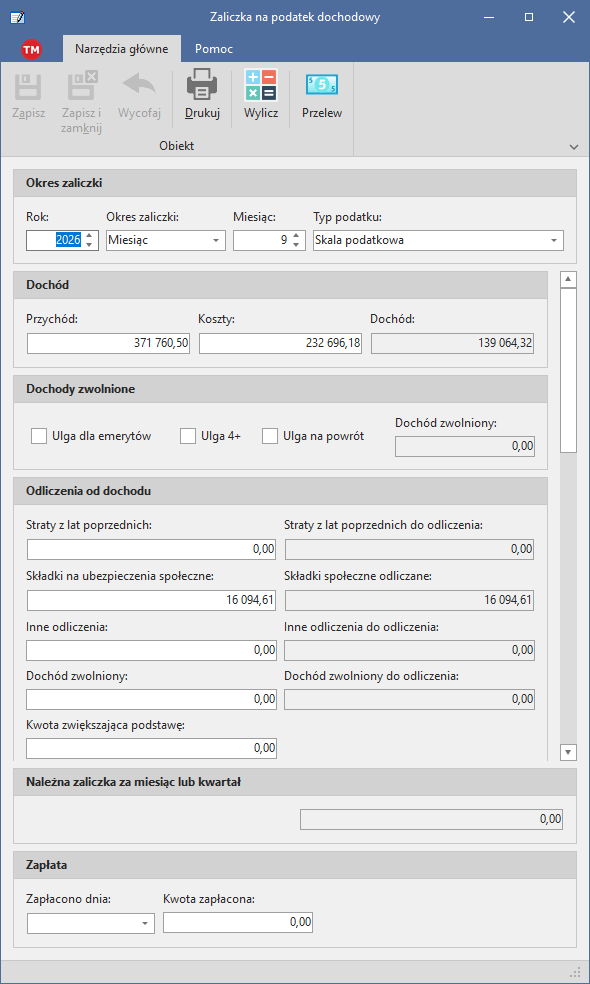590x984 pixels.
Task: Click Dochód zwolniony do odliczenia field
Action: click(x=409, y=699)
